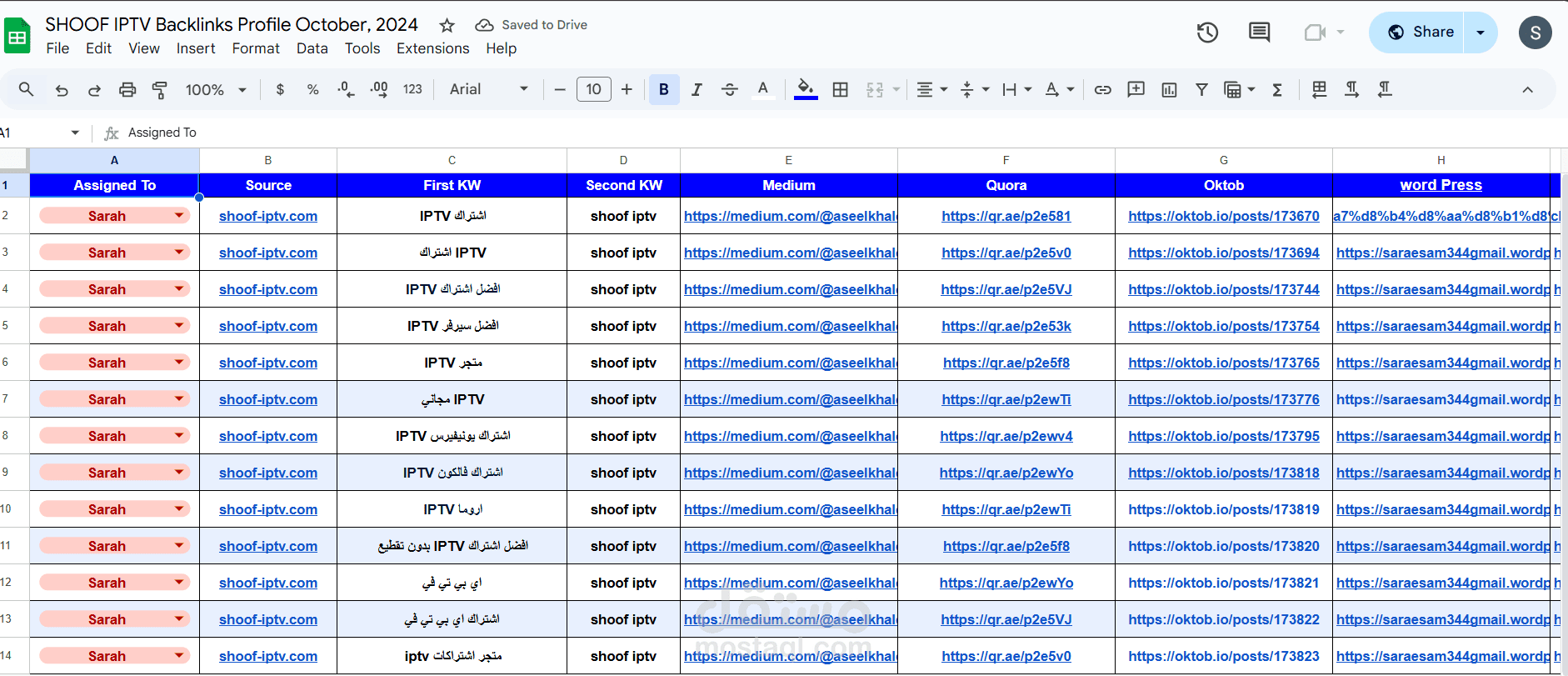Open the vertical align dropdown
The height and width of the screenshot is (676, 1568).
[974, 89]
